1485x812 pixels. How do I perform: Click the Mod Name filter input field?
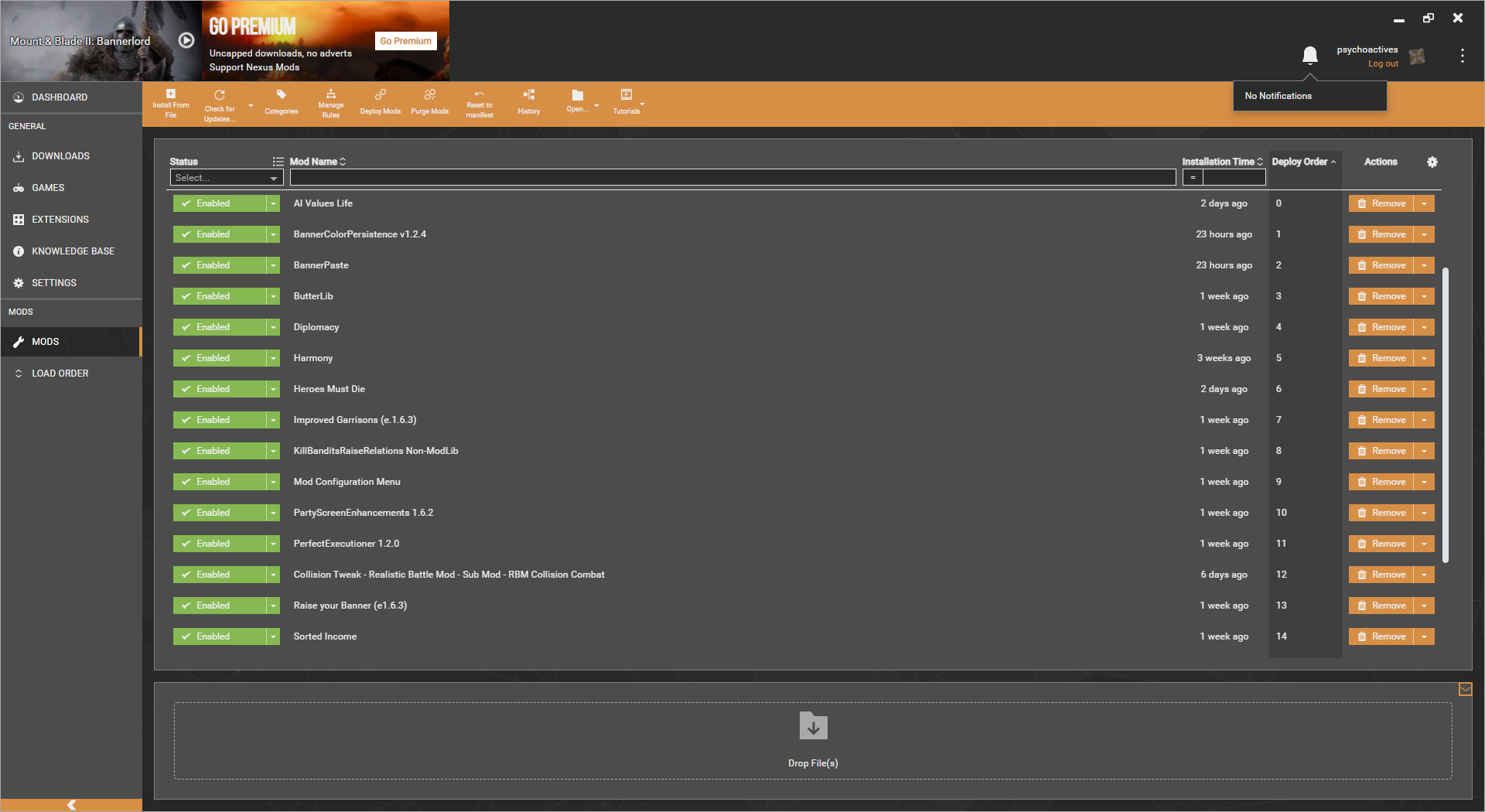point(732,178)
